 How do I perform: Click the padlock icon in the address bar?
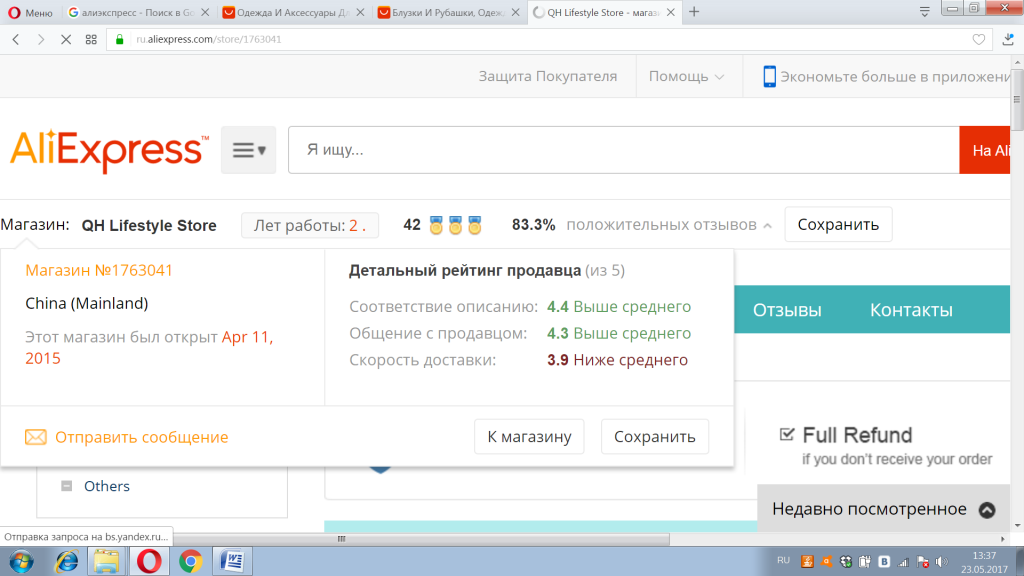pos(121,40)
